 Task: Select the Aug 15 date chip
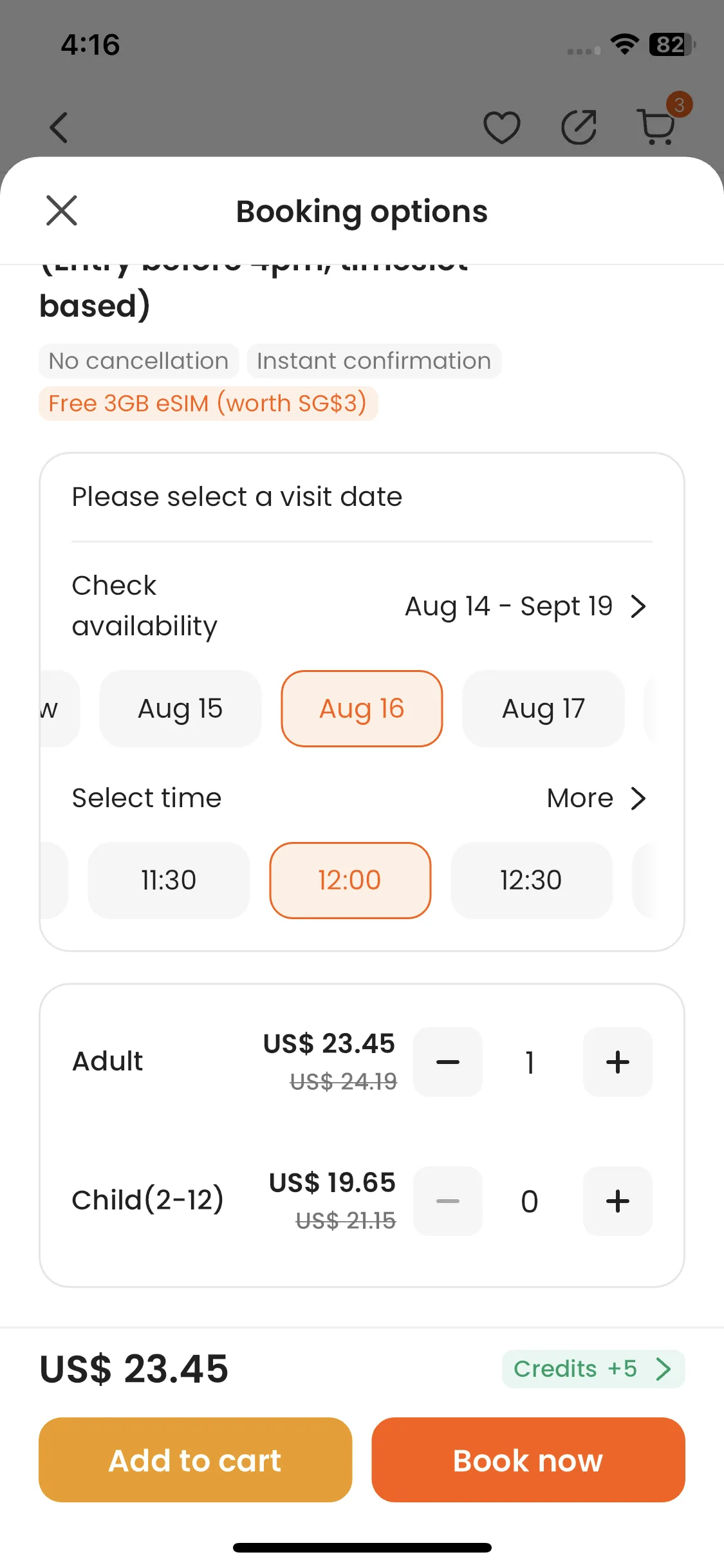pyautogui.click(x=180, y=709)
